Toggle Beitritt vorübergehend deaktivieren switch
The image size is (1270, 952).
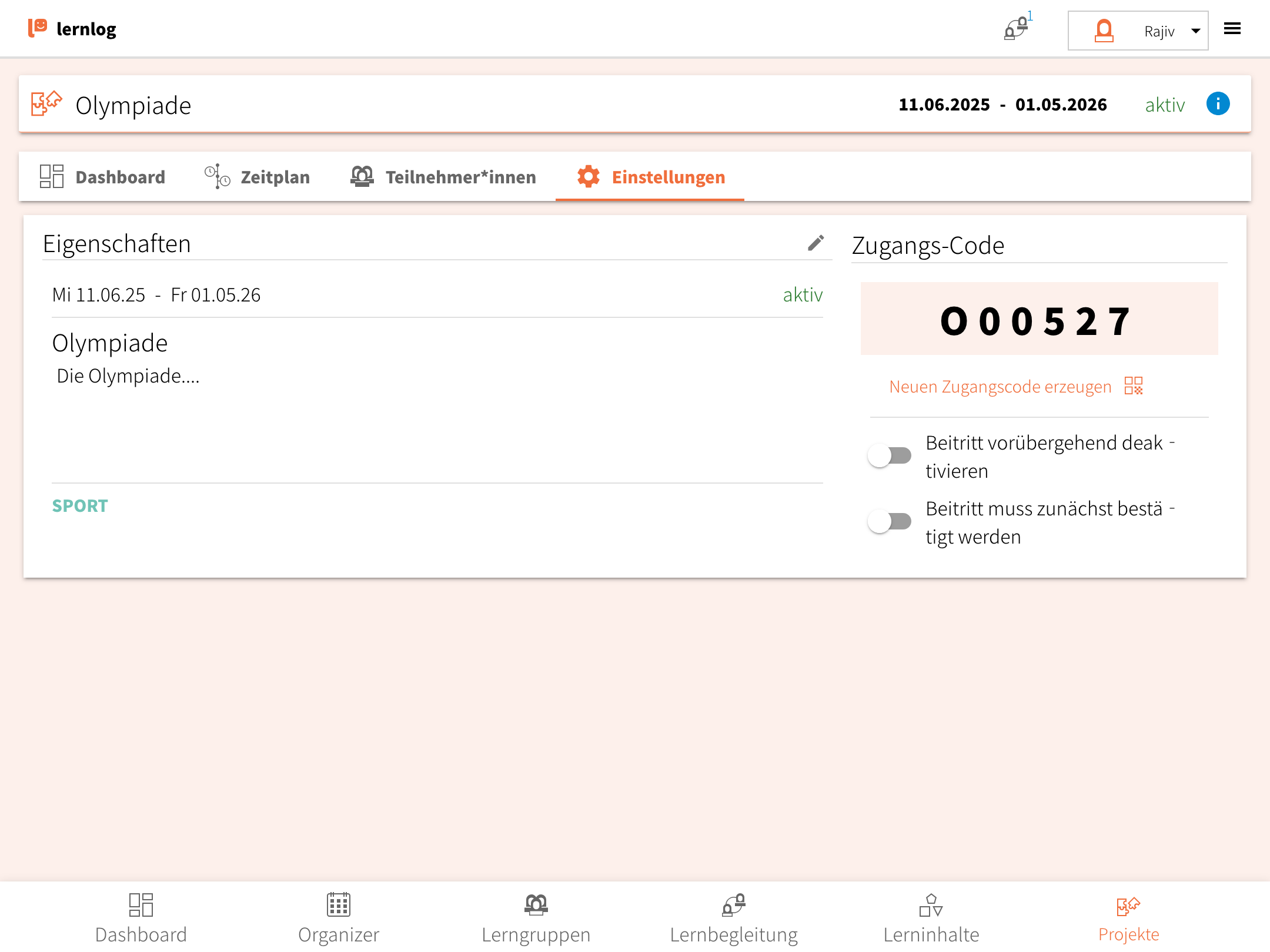coord(890,456)
